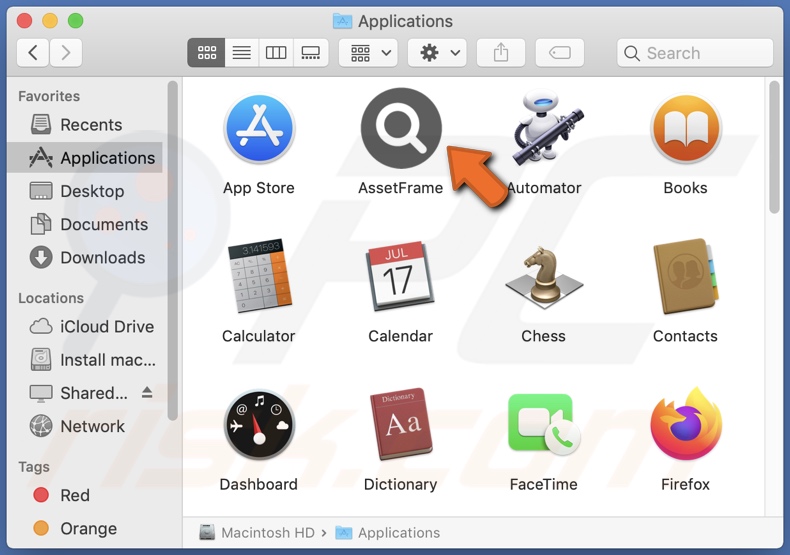Viewport: 790px width, 555px height.
Task: Filter by the Red tag
Action: coord(85,495)
